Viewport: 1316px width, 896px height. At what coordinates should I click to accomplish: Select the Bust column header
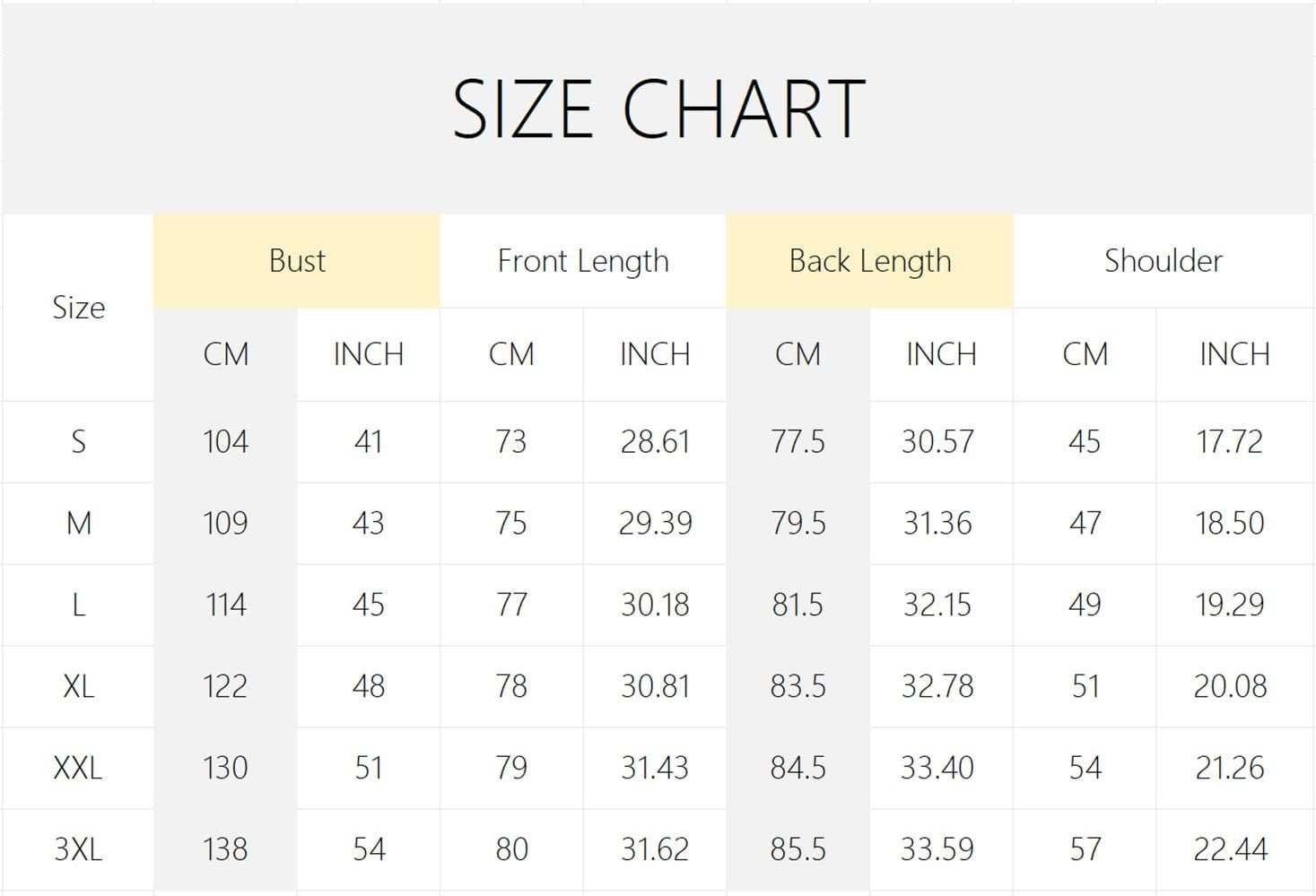tap(297, 261)
